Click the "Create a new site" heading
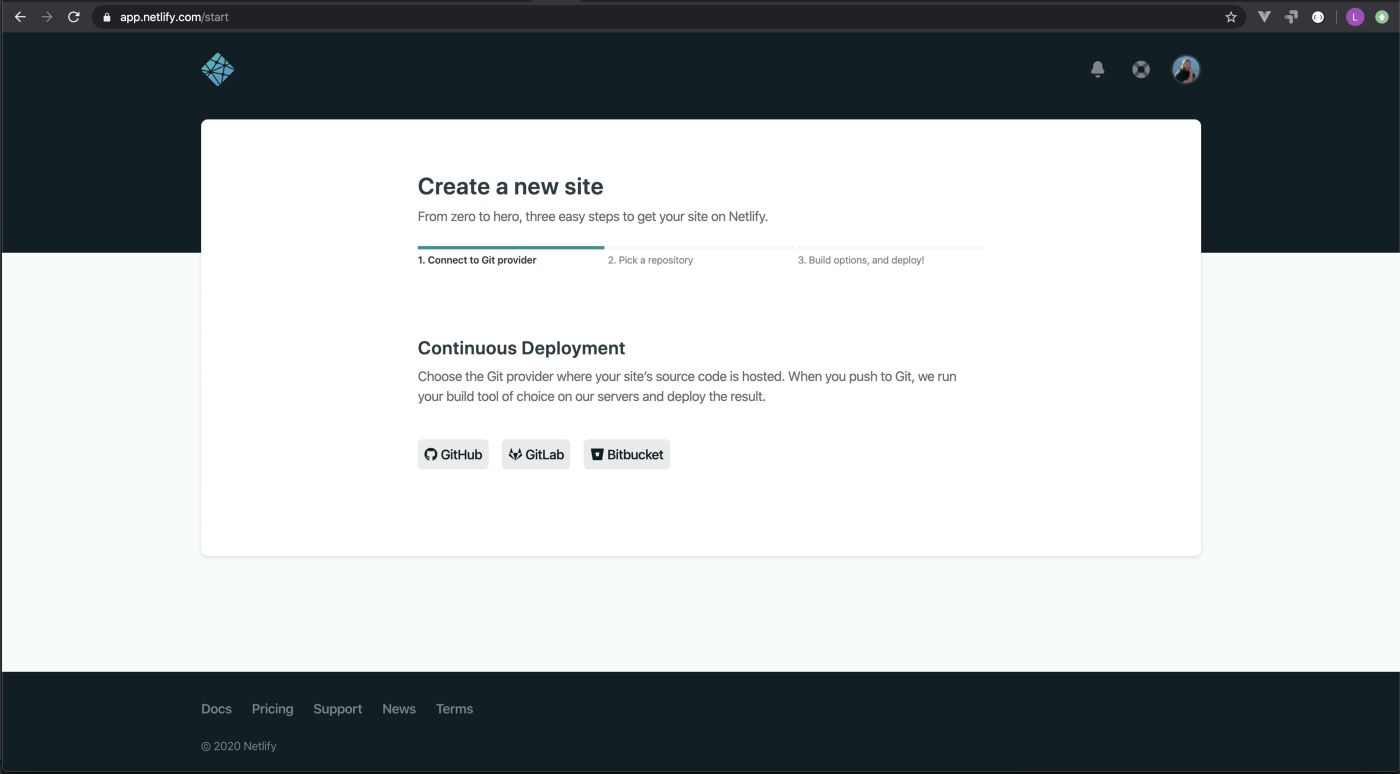This screenshot has width=1400, height=774. tap(510, 186)
